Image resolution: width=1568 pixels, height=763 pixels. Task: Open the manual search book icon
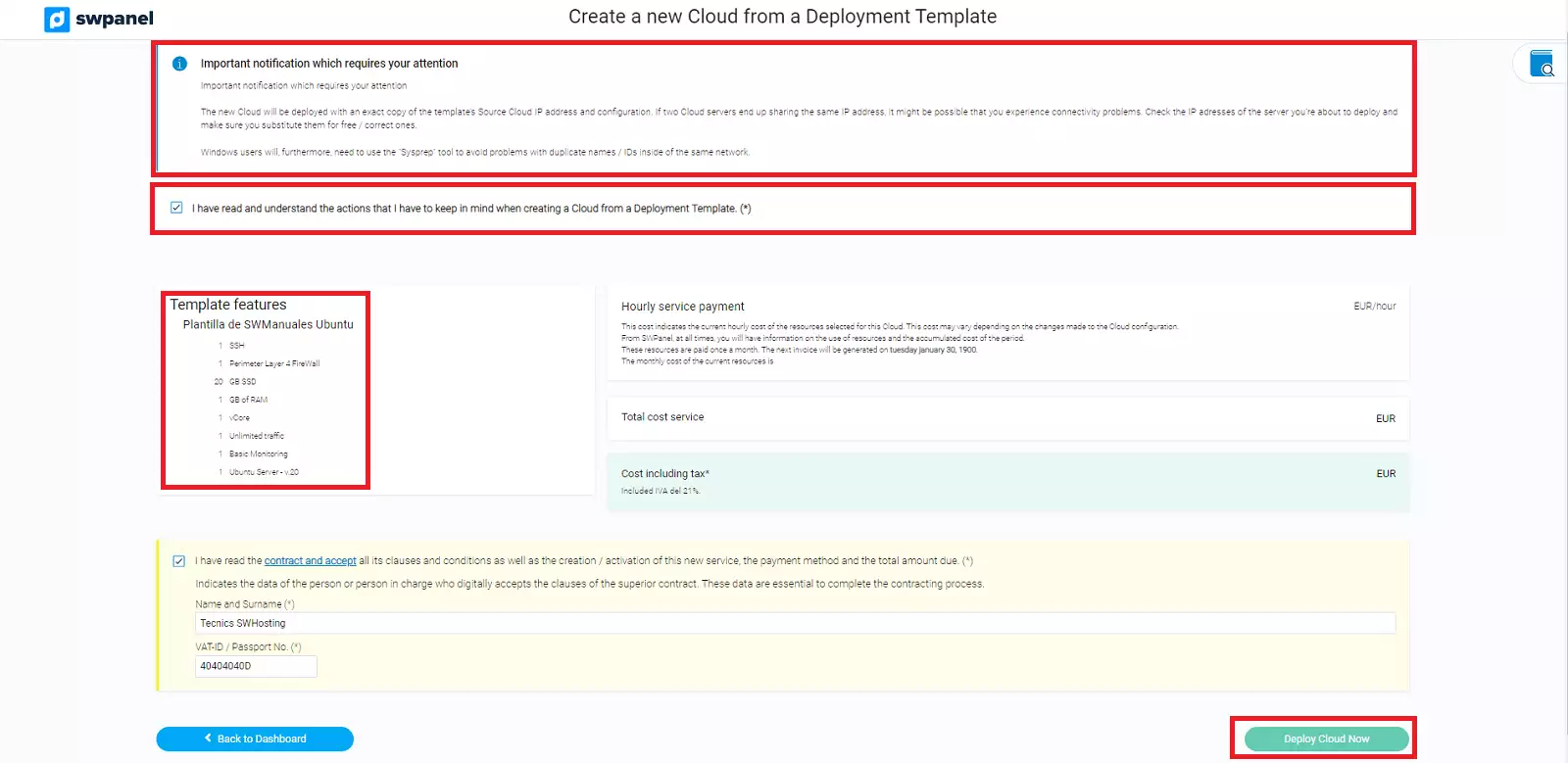(1542, 64)
